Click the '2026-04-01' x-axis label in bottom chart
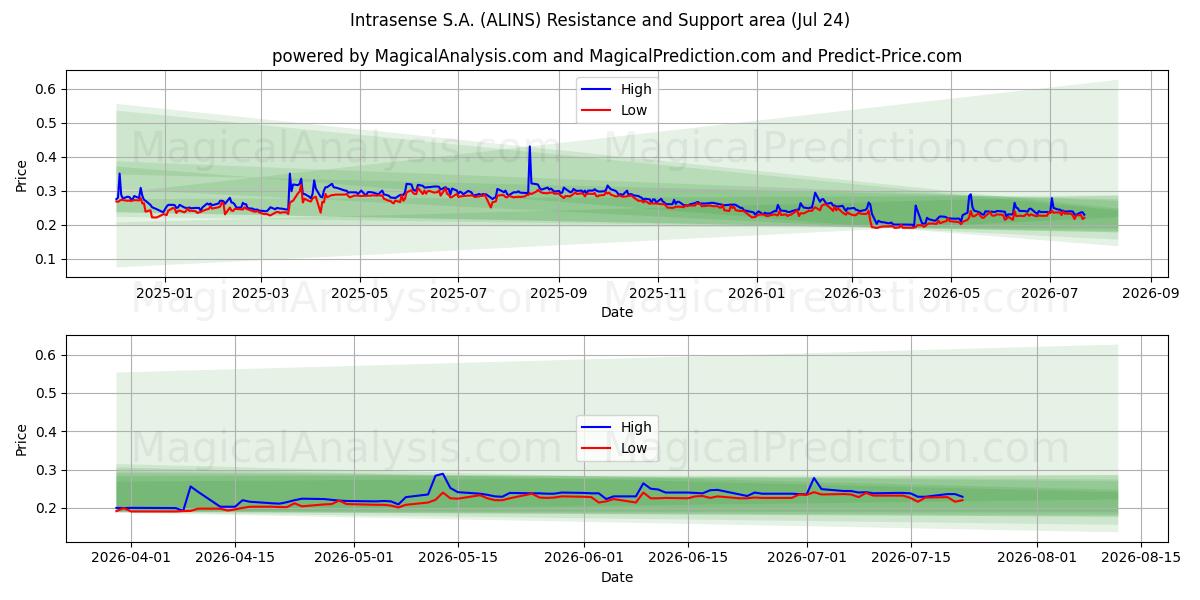1200x600 pixels. pos(131,558)
